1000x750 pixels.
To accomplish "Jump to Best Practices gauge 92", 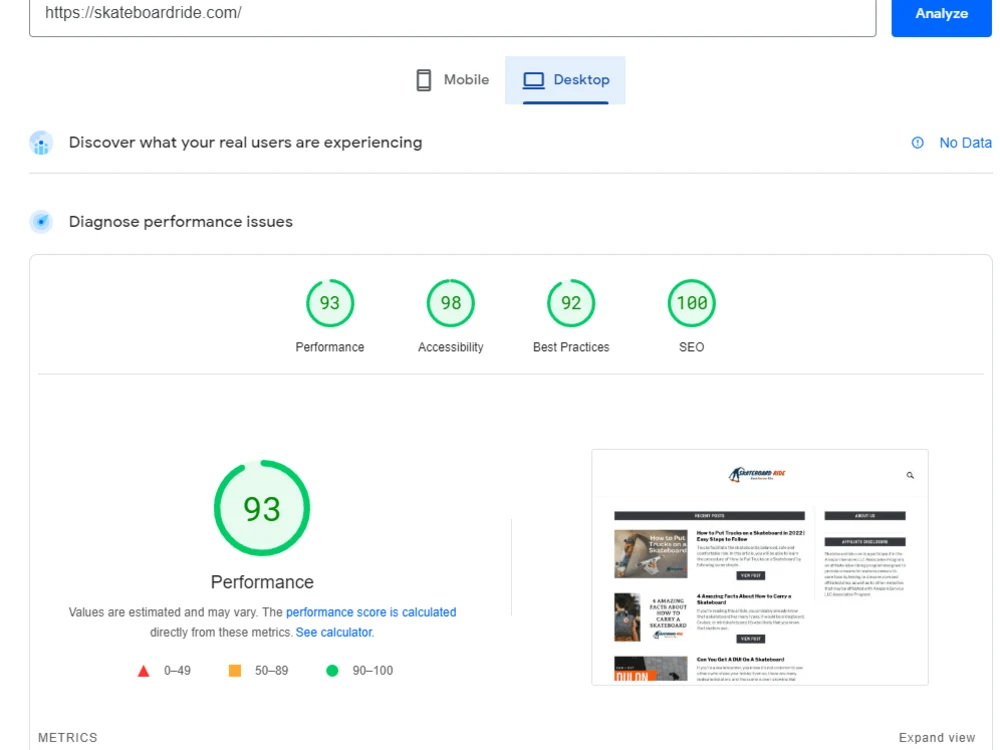I will [x=571, y=303].
